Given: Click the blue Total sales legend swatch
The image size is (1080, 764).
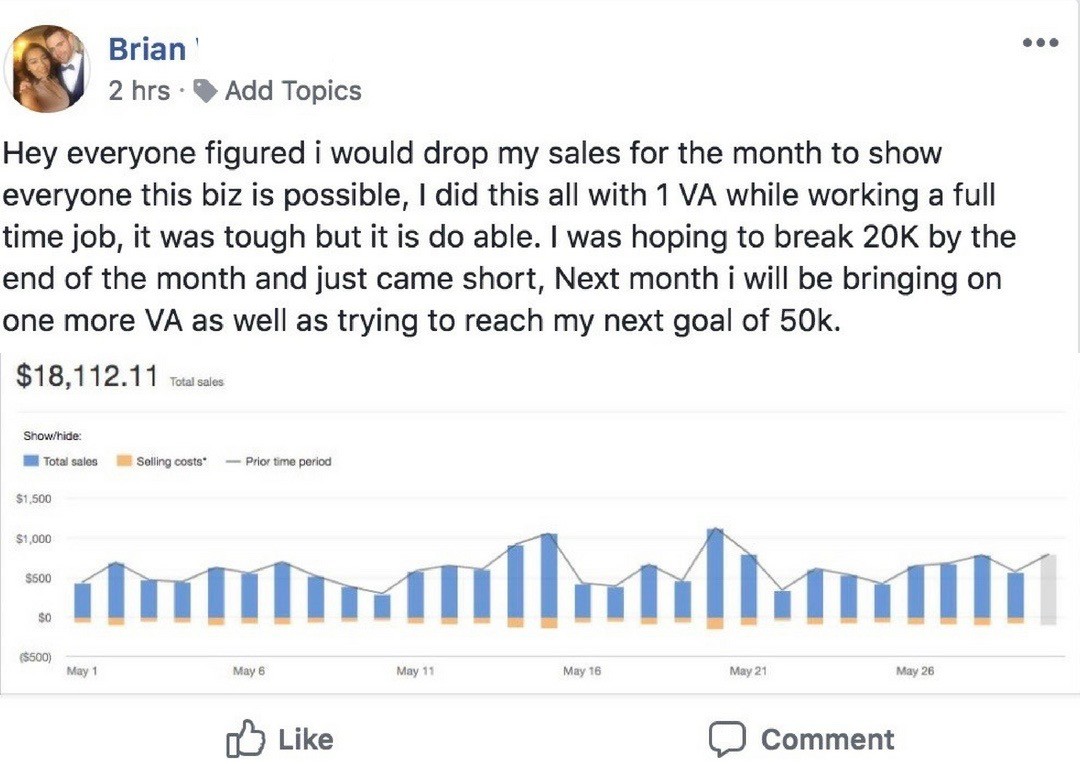Looking at the screenshot, I should [x=31, y=461].
